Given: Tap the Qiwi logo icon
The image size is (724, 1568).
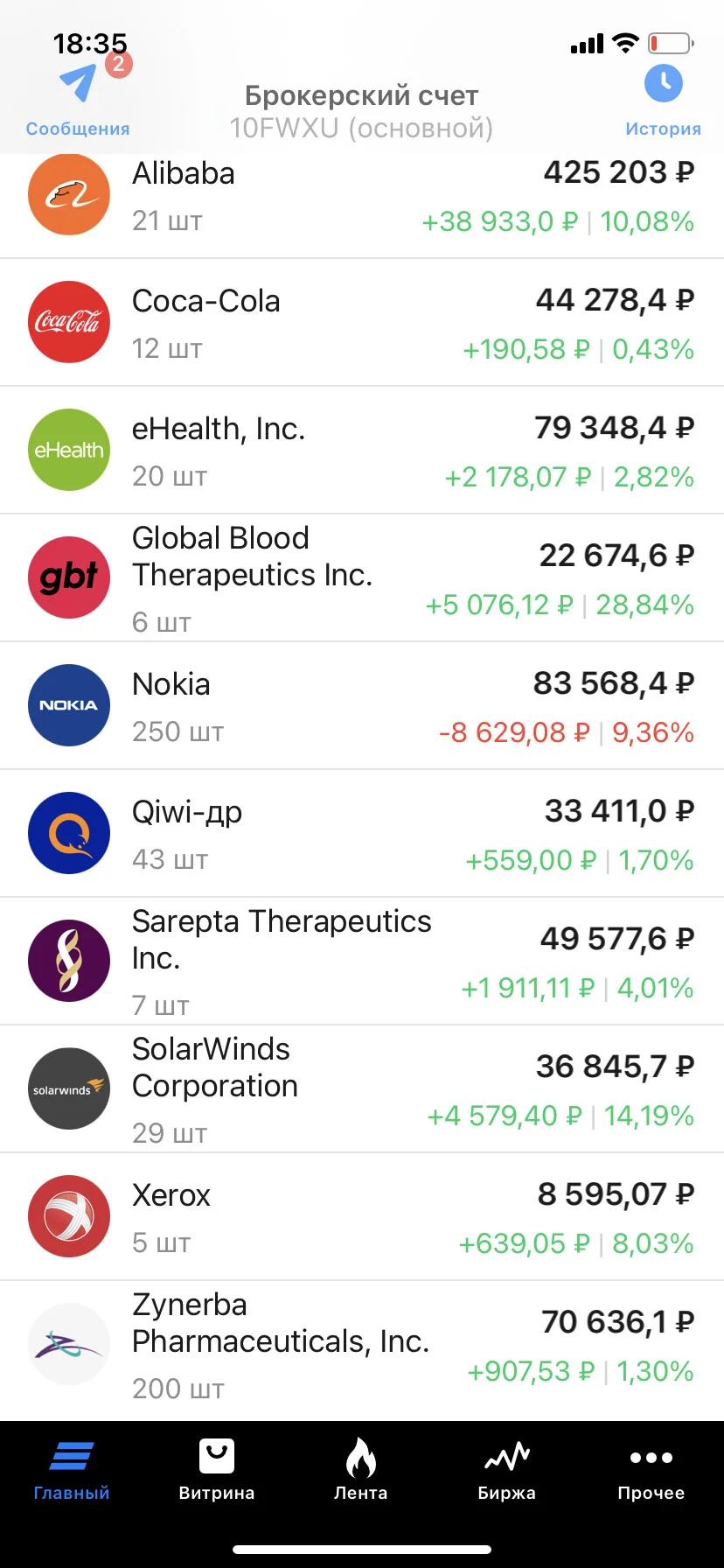Looking at the screenshot, I should click(x=69, y=833).
